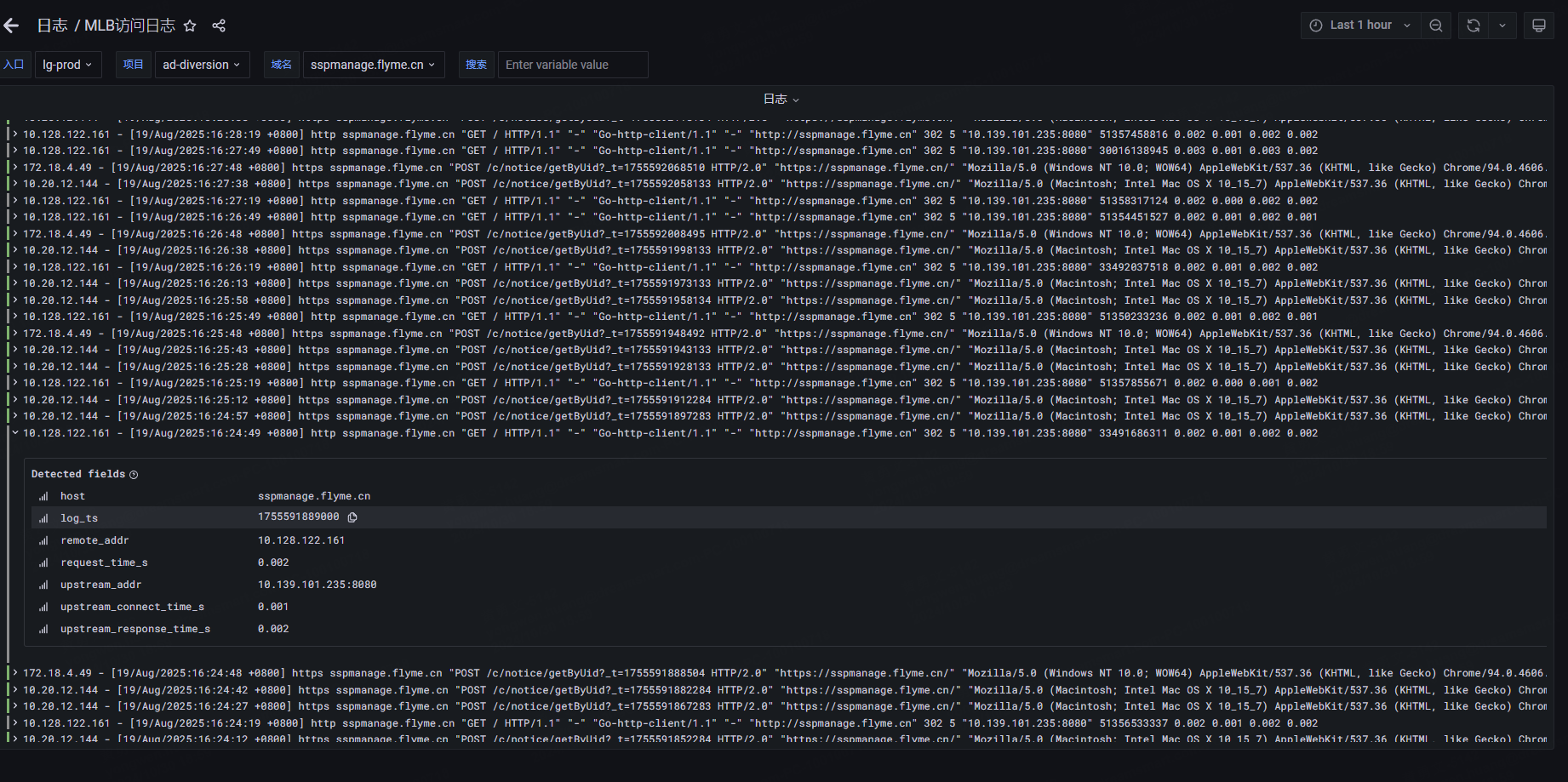
Task: Open the sspmanage.flyme.cn domain dropdown
Action: point(373,65)
